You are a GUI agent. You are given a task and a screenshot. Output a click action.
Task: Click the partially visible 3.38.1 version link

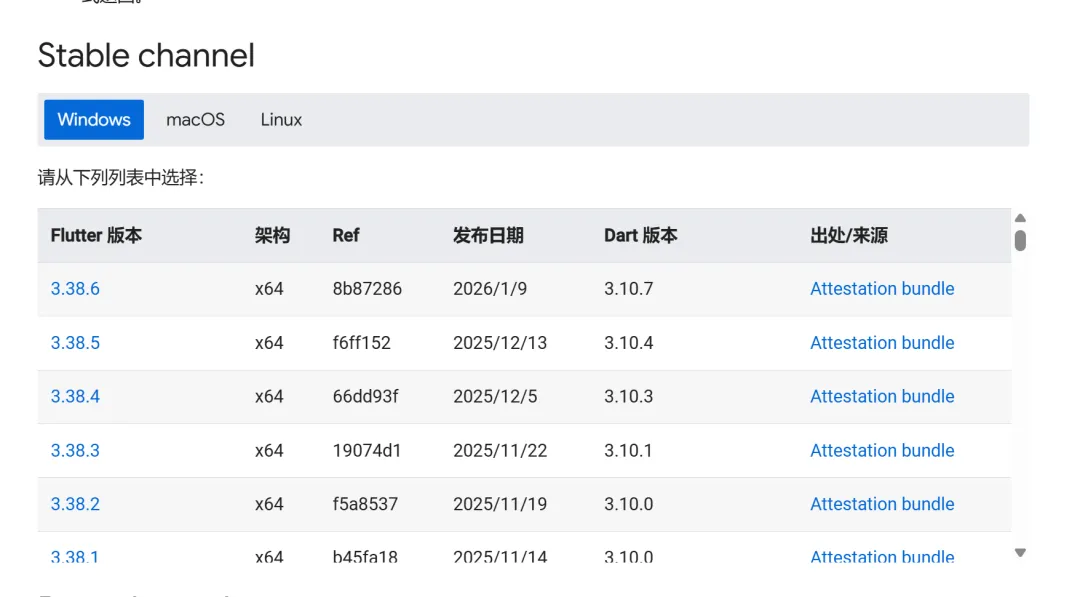pos(75,556)
